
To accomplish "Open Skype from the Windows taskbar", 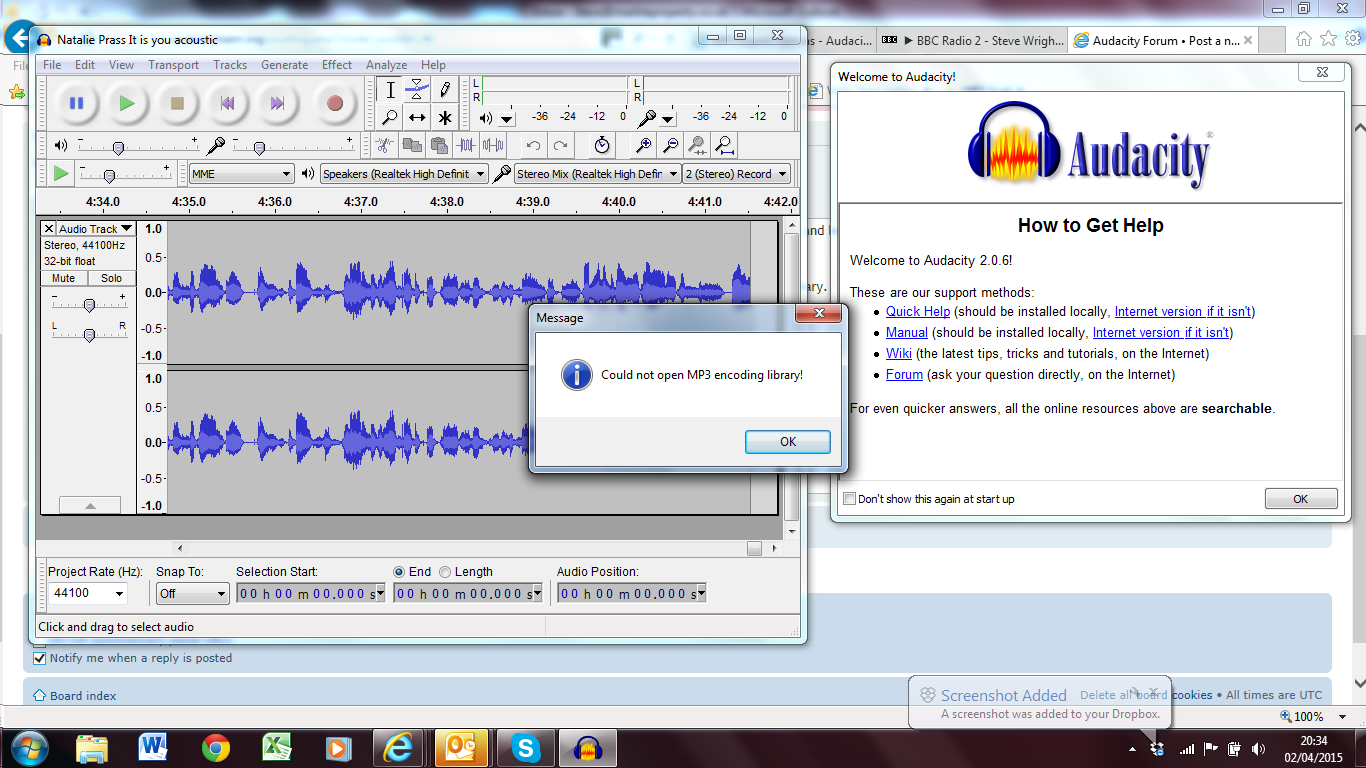I will click(x=526, y=747).
